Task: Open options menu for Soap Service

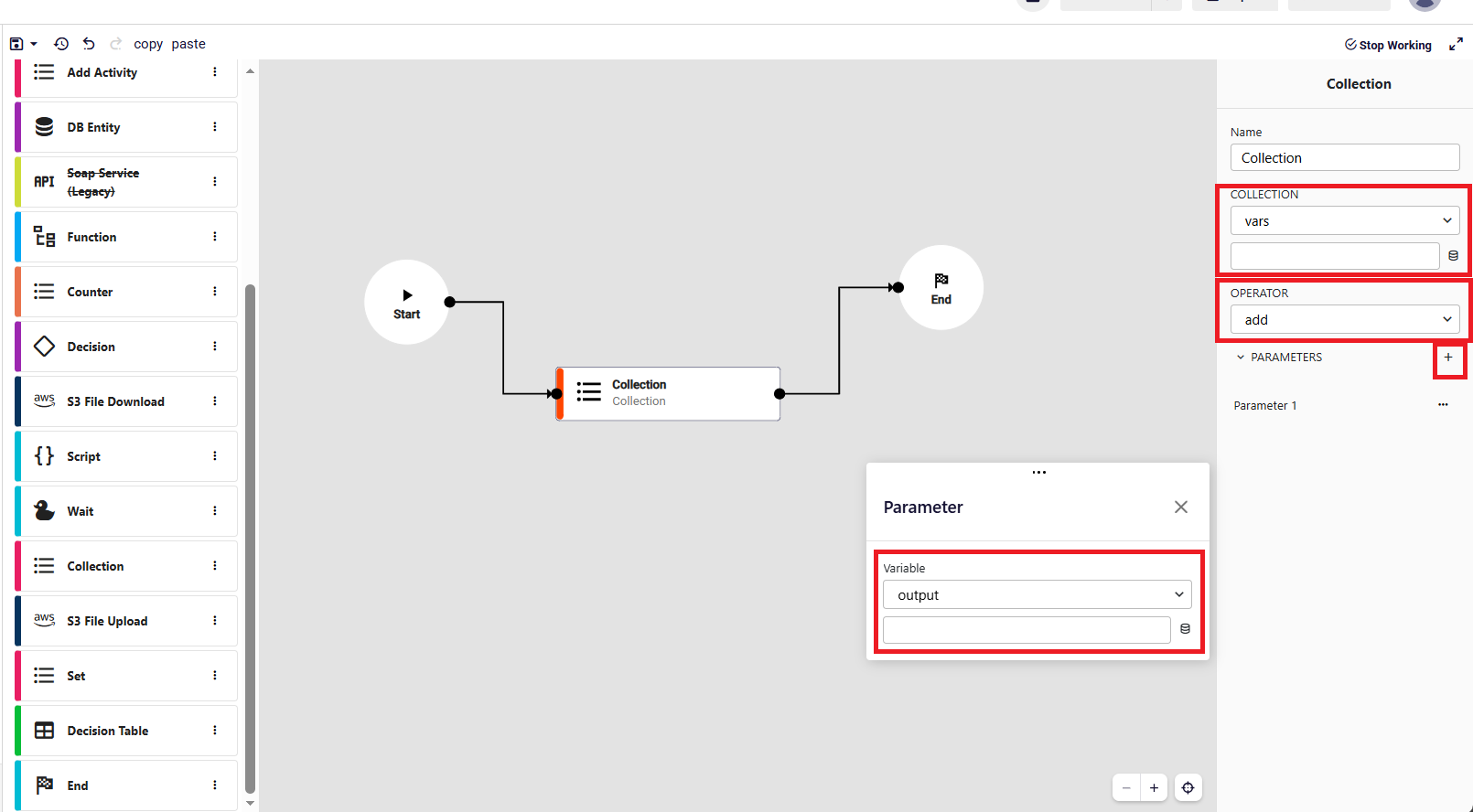Action: tap(215, 182)
